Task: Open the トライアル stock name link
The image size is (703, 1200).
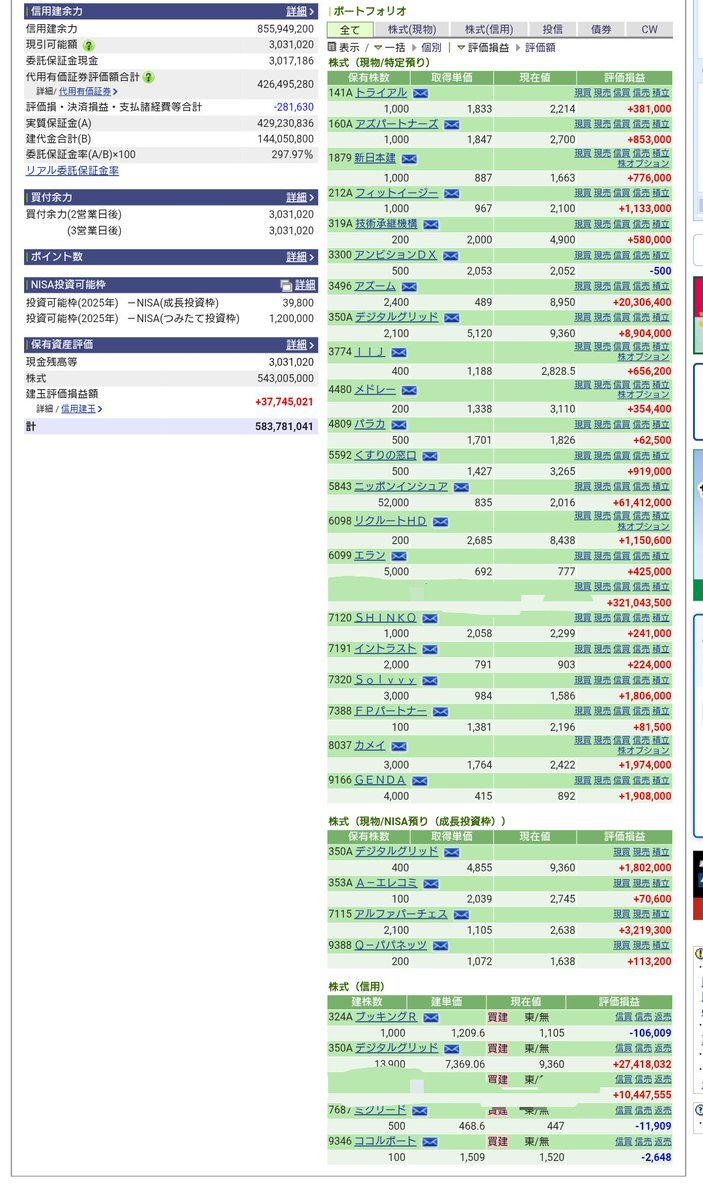Action: click(x=381, y=93)
